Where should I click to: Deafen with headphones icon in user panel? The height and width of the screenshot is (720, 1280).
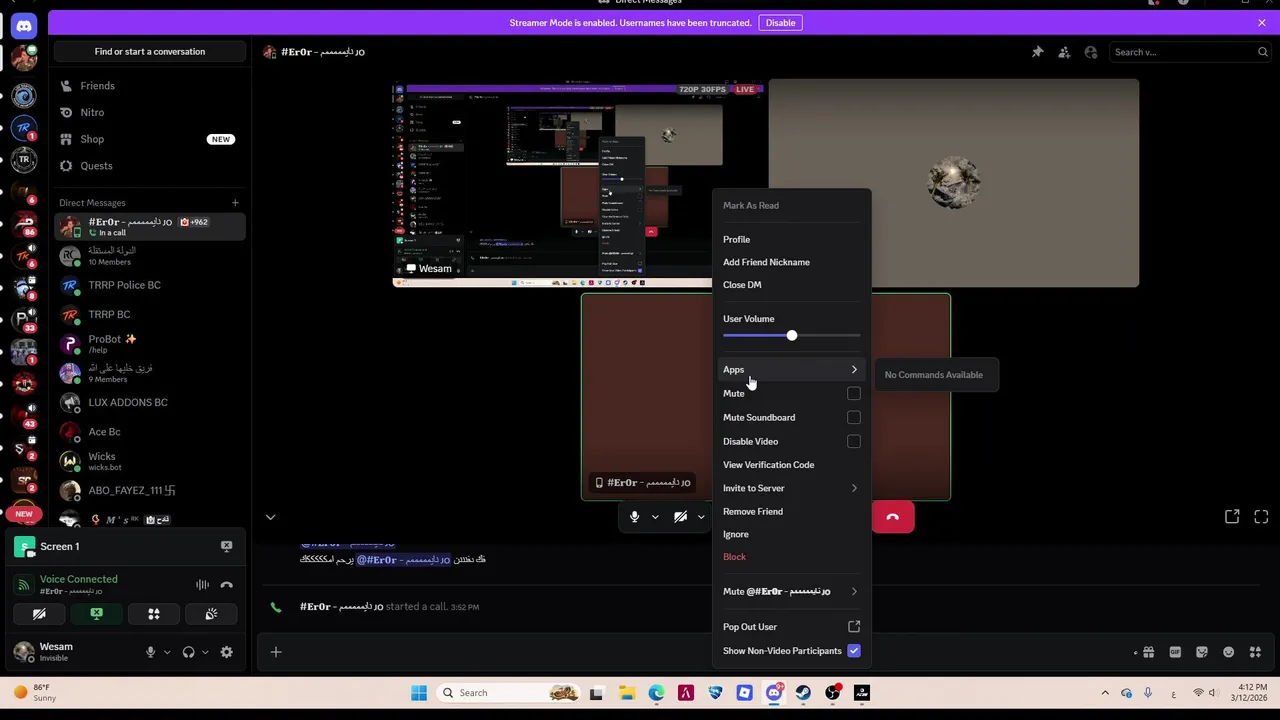point(188,652)
